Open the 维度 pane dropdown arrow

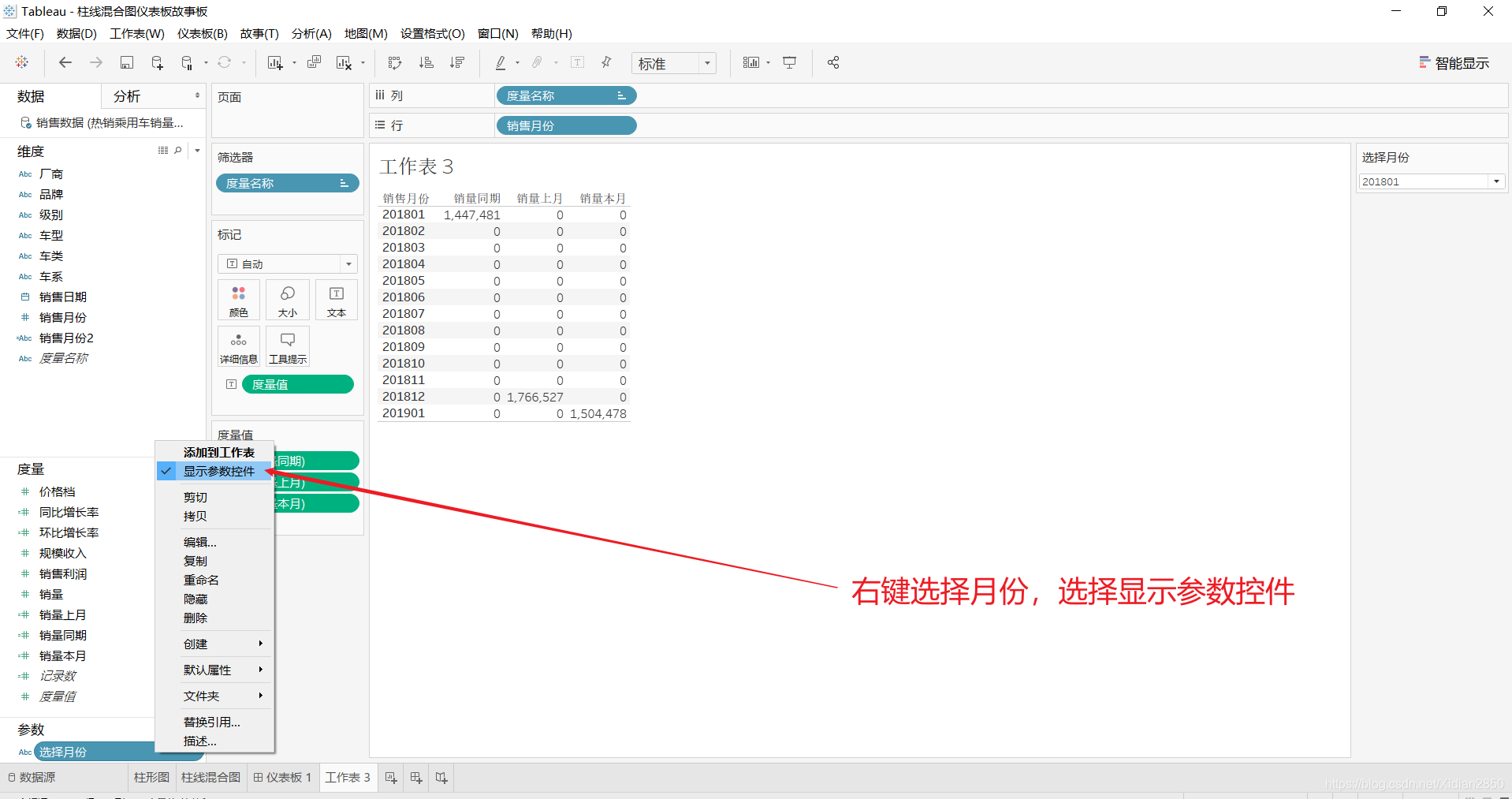pos(197,150)
